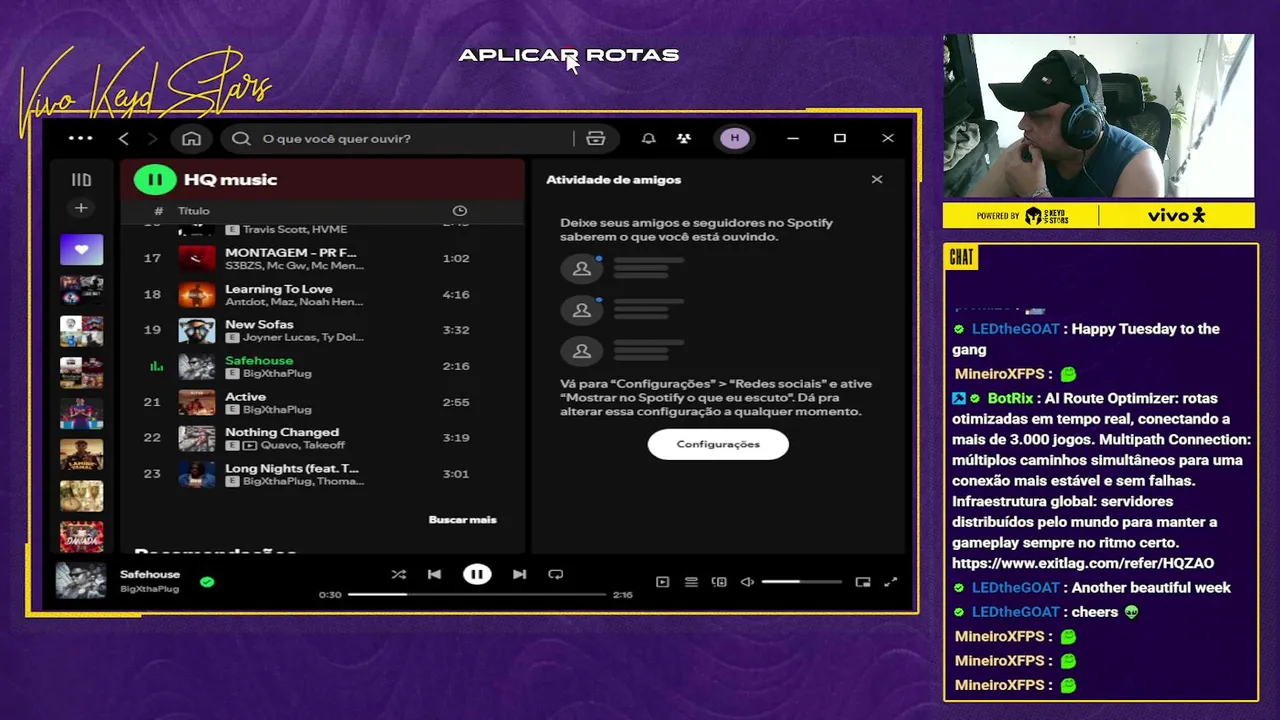
Task: Open the Learning To Love album thumbnail
Action: click(197, 294)
